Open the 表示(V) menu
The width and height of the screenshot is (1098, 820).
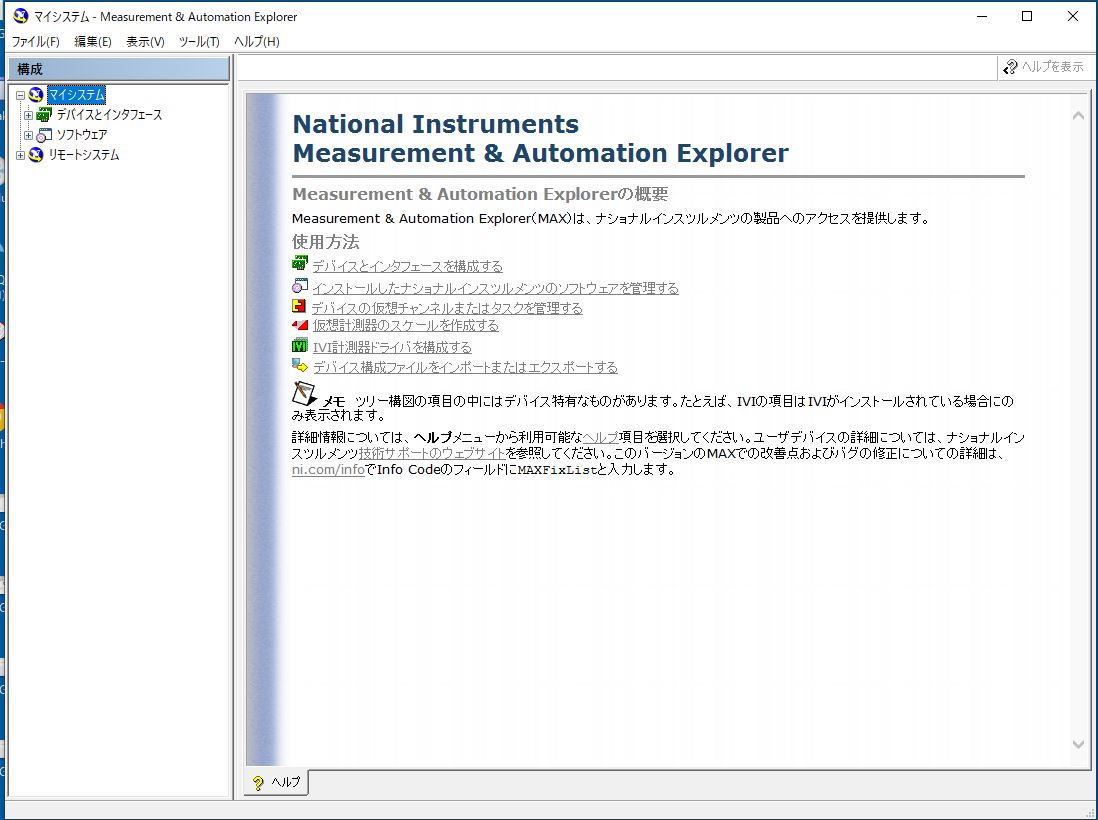coord(145,42)
